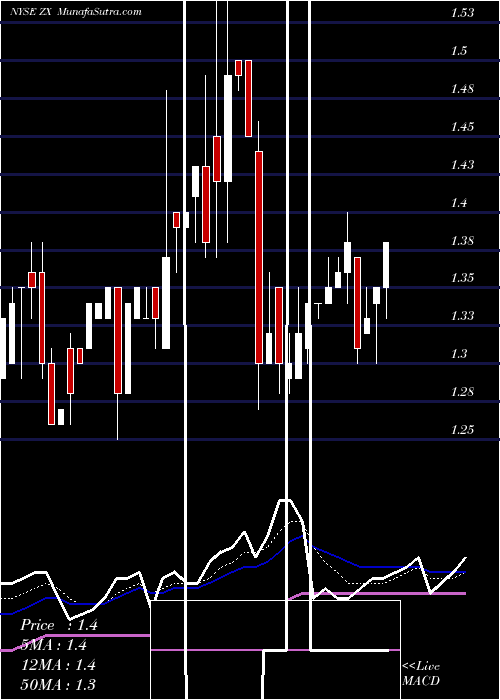Click the 'Price : 1.4' legend text
The height and width of the screenshot is (700, 500).
point(59,625)
